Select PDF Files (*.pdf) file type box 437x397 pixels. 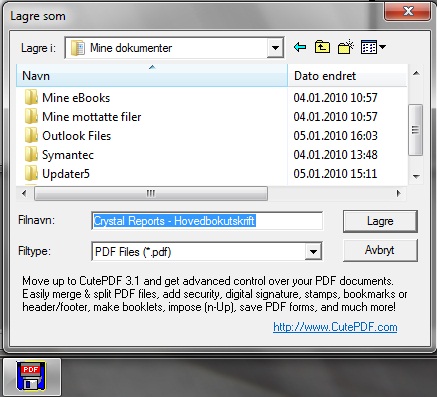[207, 252]
